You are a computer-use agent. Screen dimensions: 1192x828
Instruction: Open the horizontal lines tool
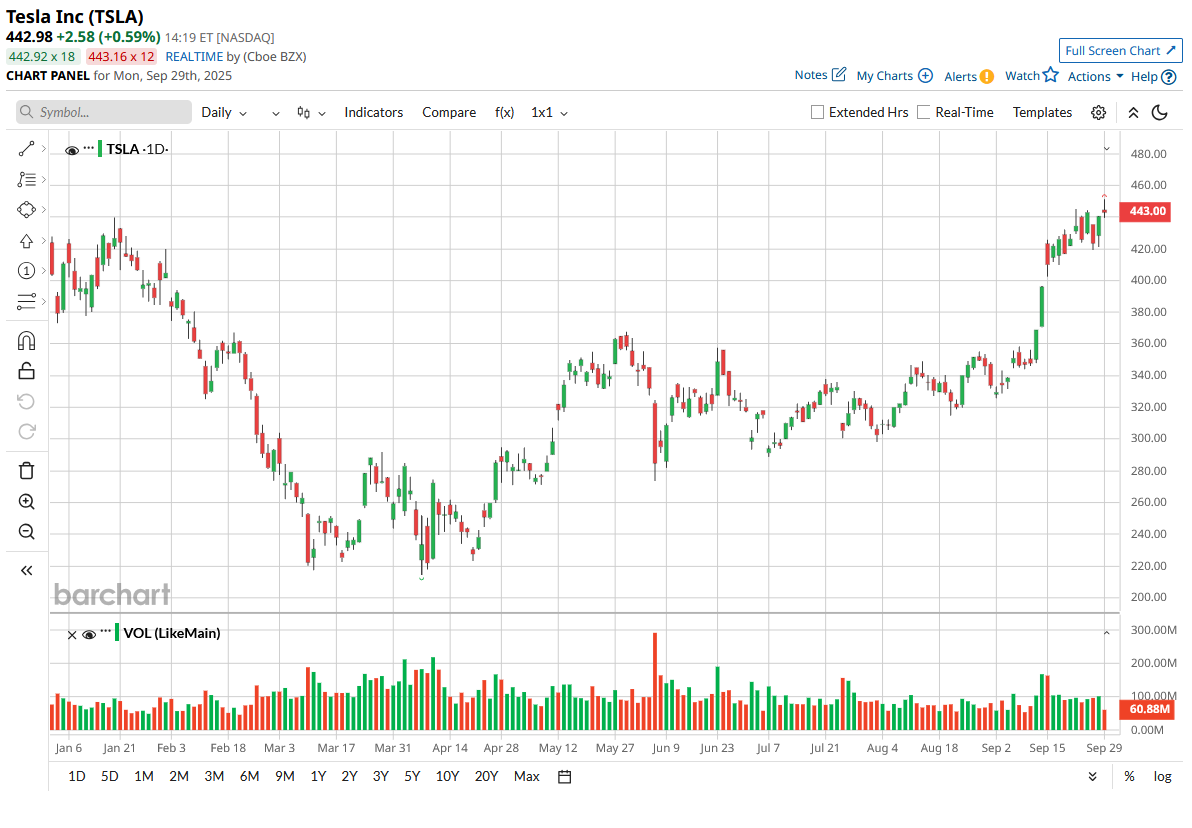pyautogui.click(x=27, y=302)
